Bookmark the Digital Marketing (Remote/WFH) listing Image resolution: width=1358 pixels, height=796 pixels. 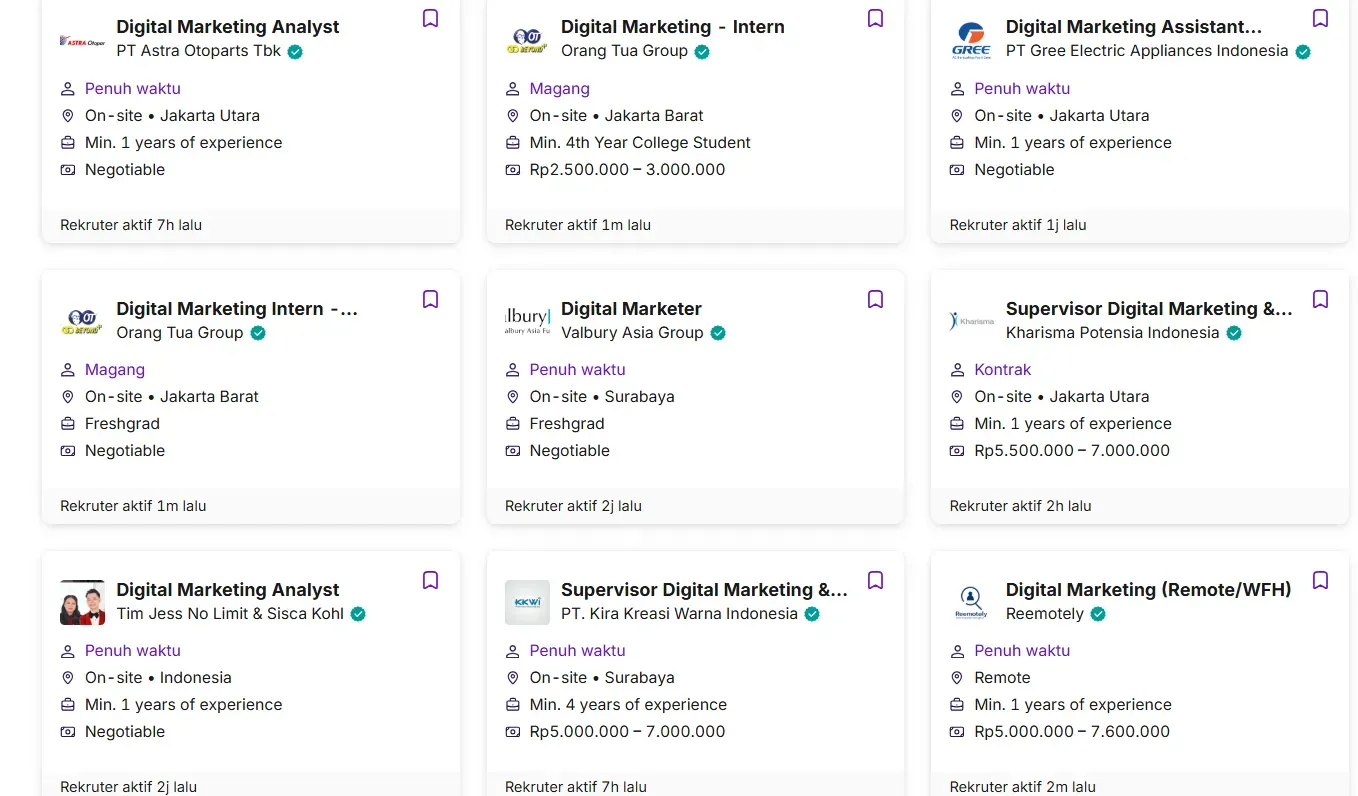[1320, 580]
